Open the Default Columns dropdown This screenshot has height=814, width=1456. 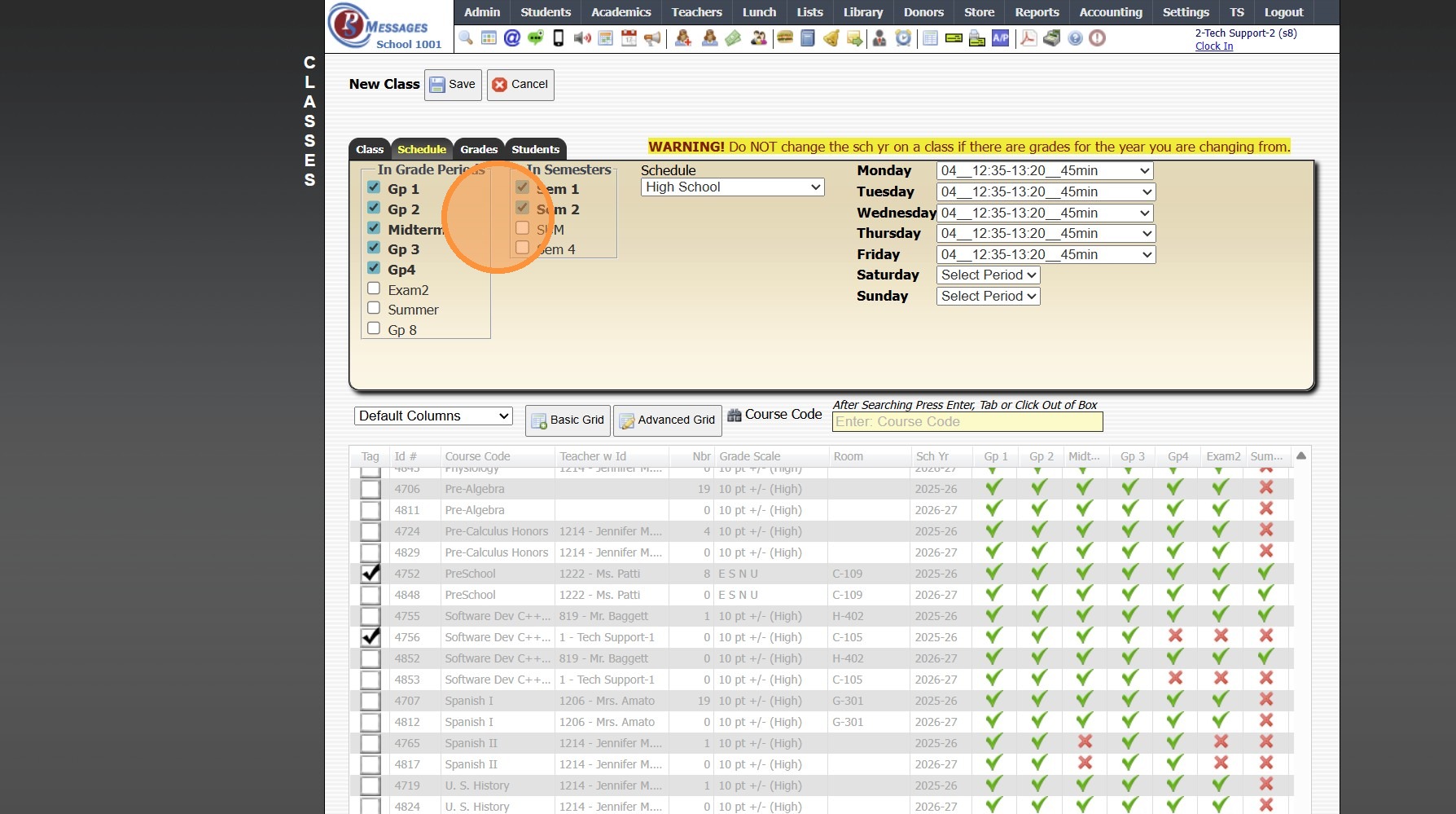coord(433,416)
